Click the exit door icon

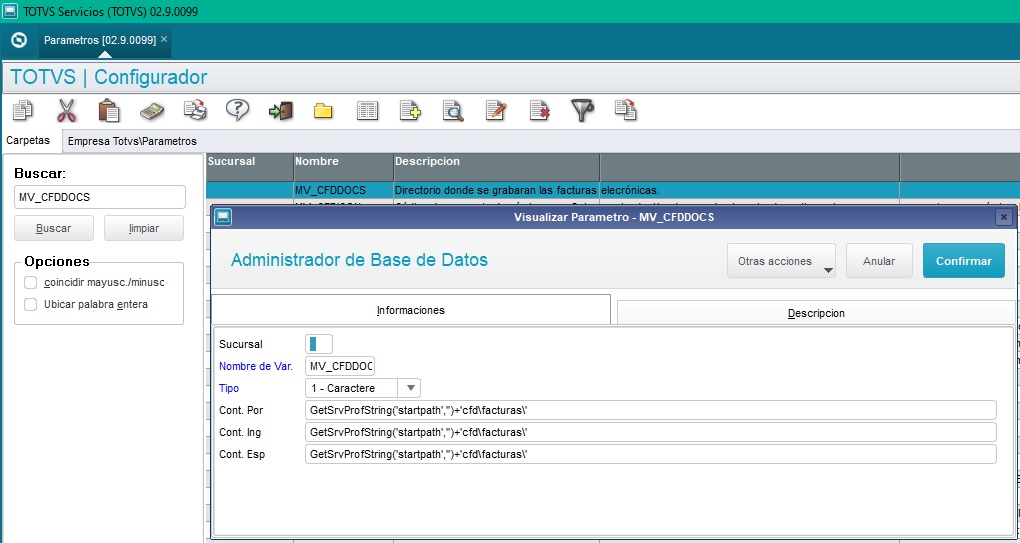[280, 111]
